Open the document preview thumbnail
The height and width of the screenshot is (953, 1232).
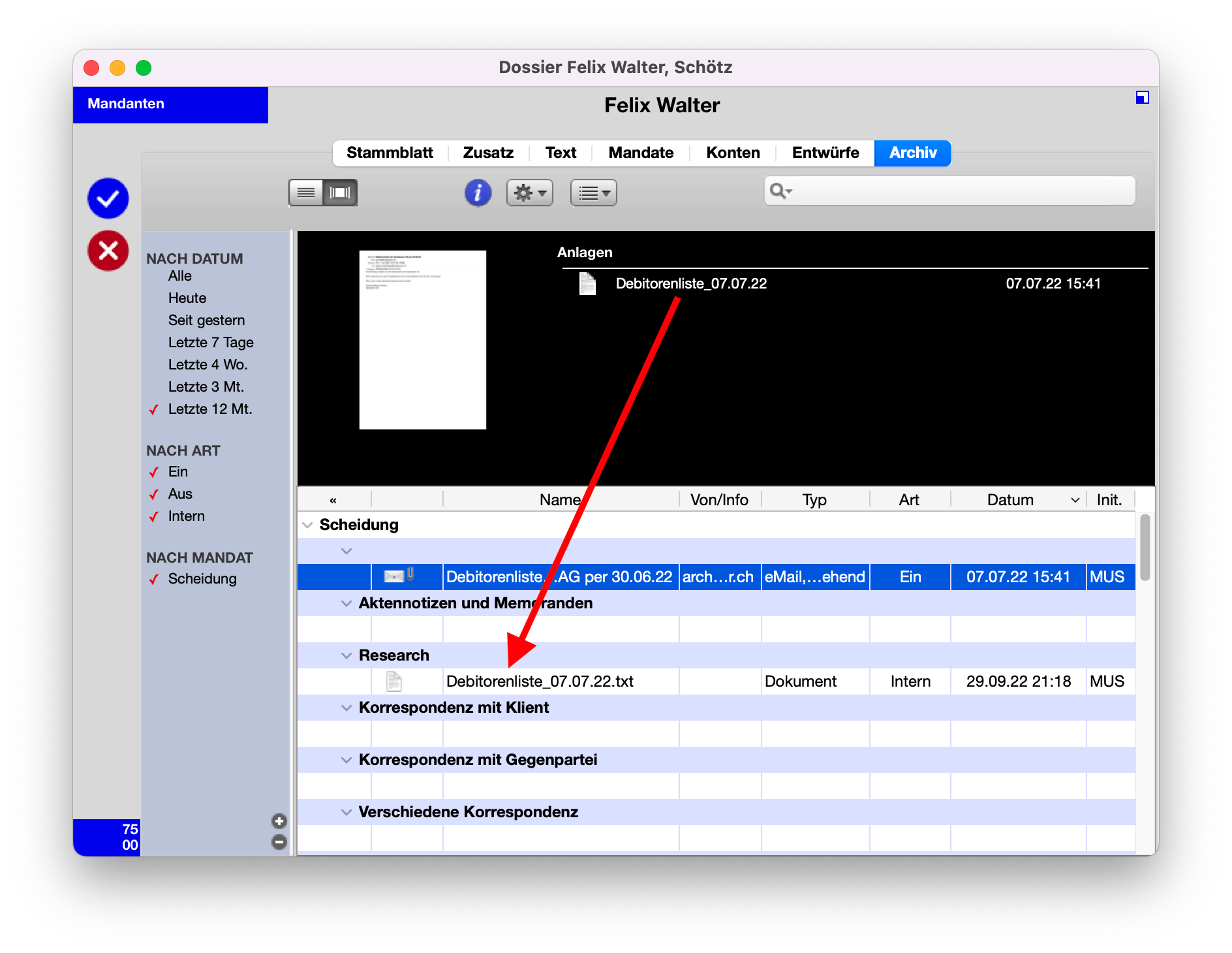[423, 339]
